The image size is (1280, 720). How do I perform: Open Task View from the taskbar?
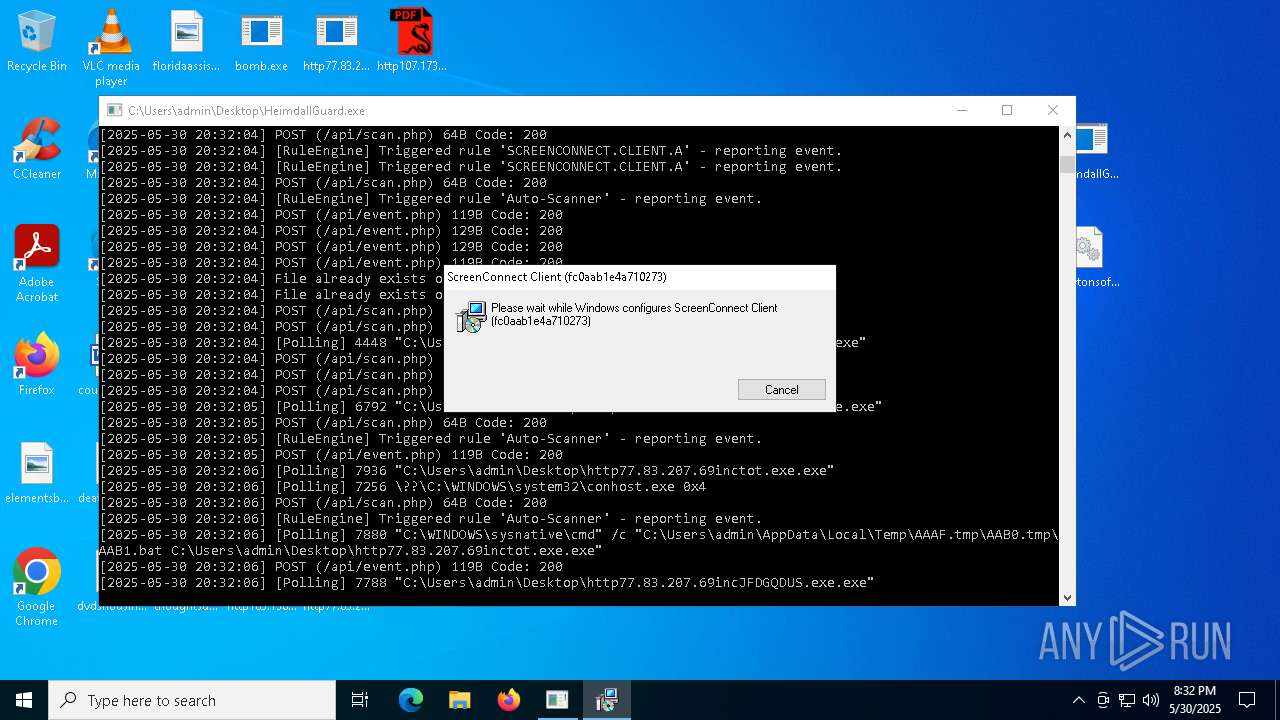(360, 700)
